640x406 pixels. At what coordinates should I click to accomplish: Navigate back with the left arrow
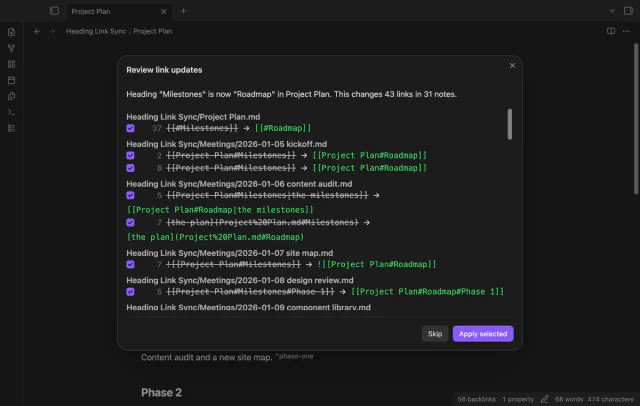37,31
